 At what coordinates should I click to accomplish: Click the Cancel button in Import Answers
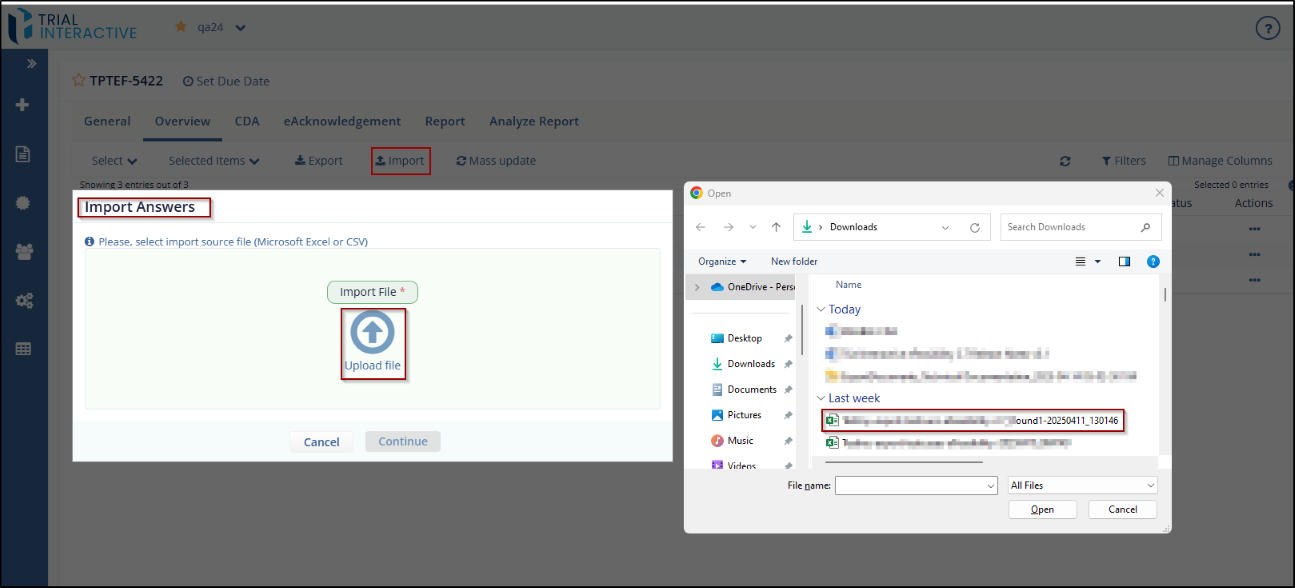321,442
